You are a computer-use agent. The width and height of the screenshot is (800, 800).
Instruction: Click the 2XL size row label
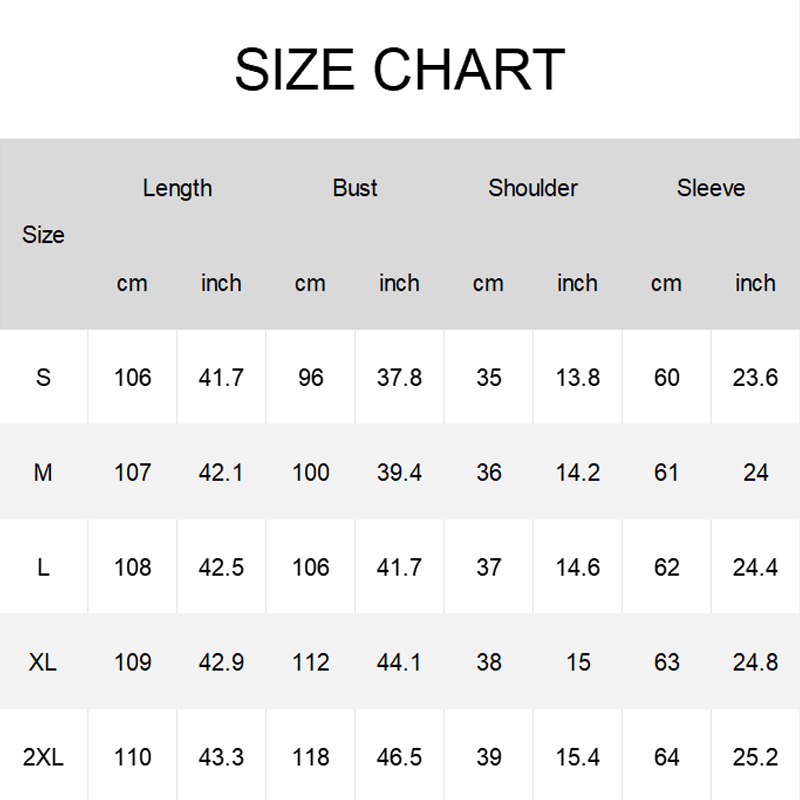click(x=43, y=757)
